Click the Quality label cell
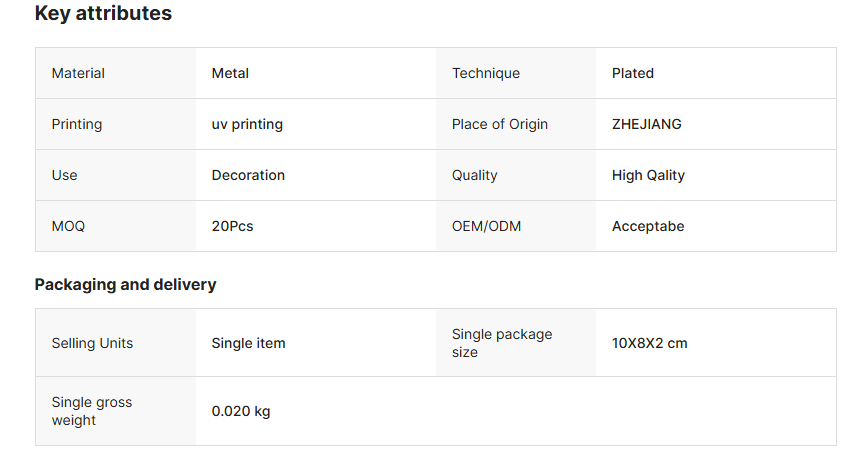 [475, 175]
